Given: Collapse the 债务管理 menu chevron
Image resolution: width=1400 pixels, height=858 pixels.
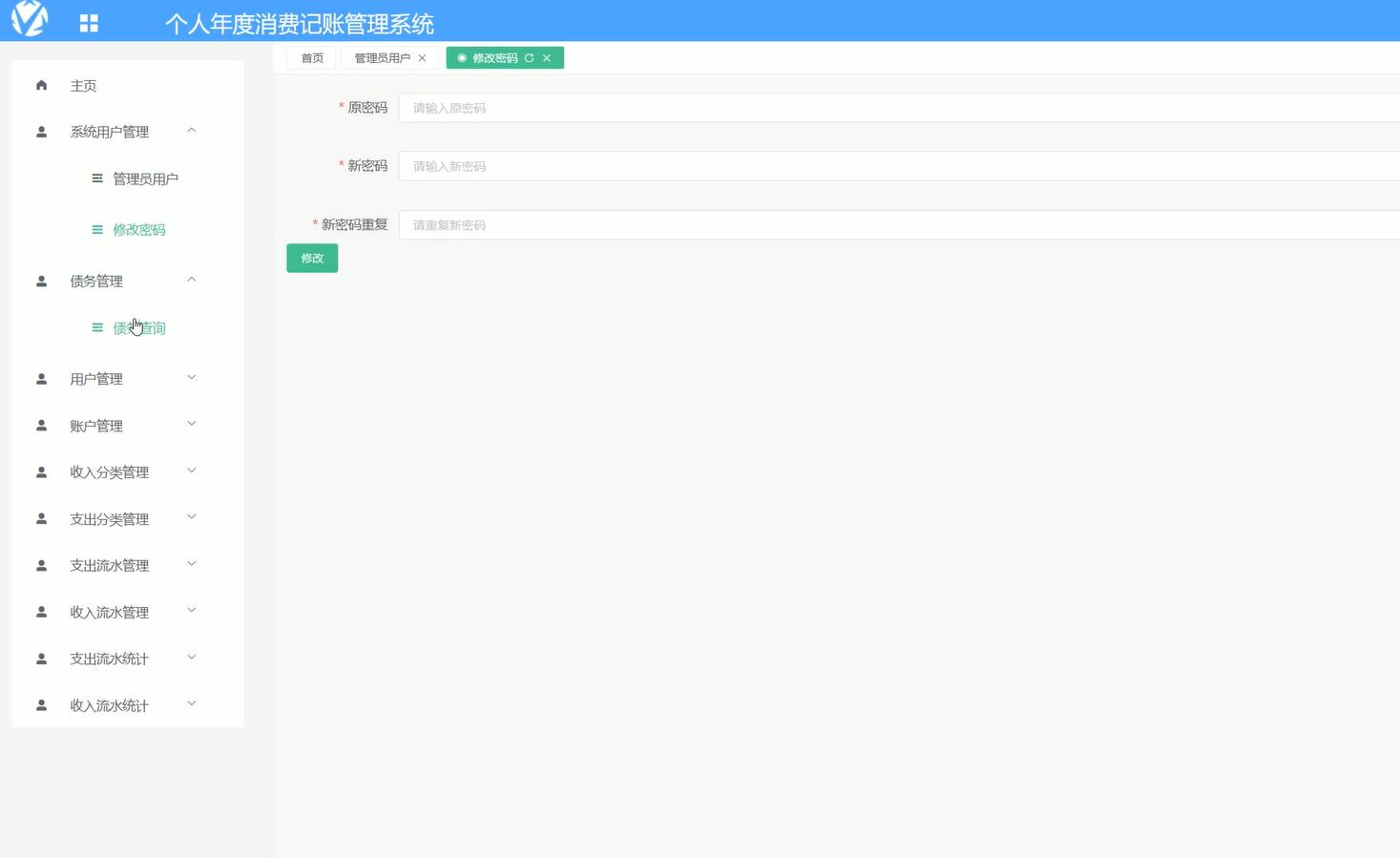Looking at the screenshot, I should tap(192, 280).
